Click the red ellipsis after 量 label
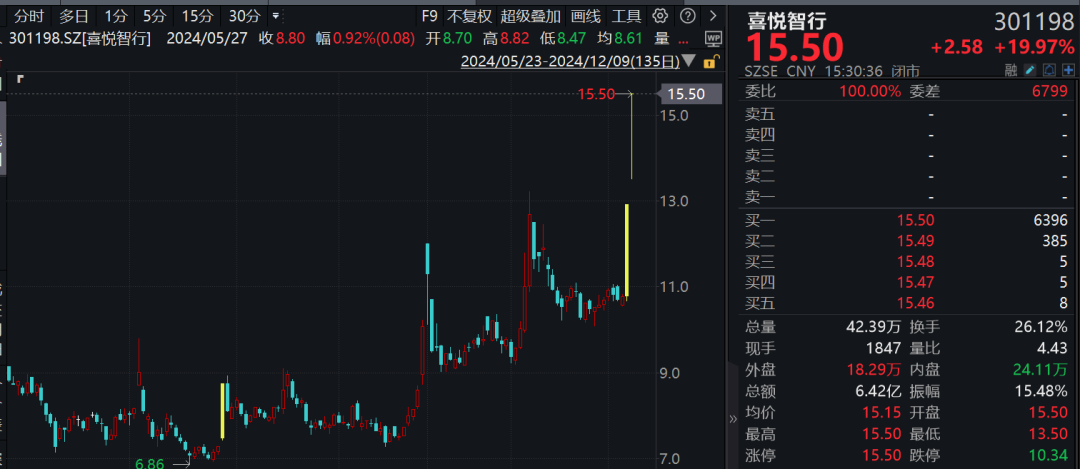The height and width of the screenshot is (469, 1080). (x=683, y=40)
